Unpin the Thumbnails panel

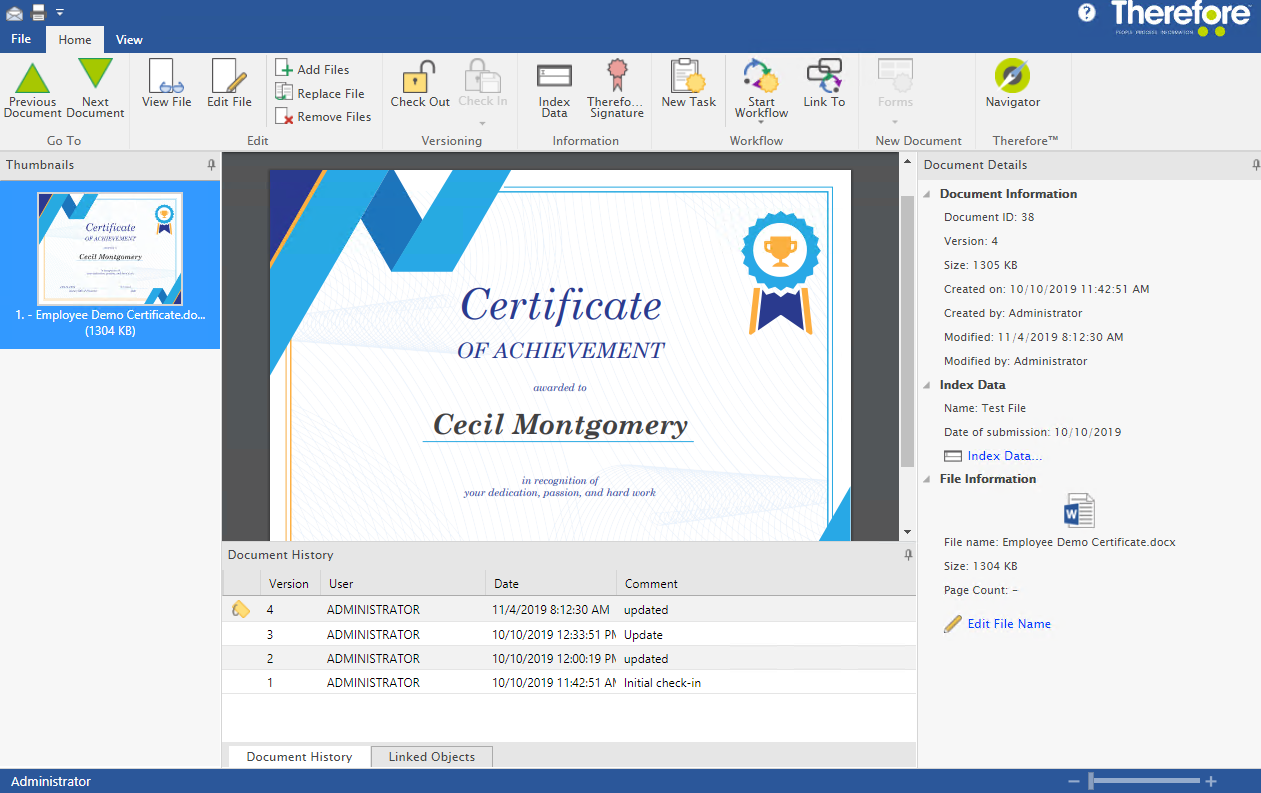[x=211, y=165]
